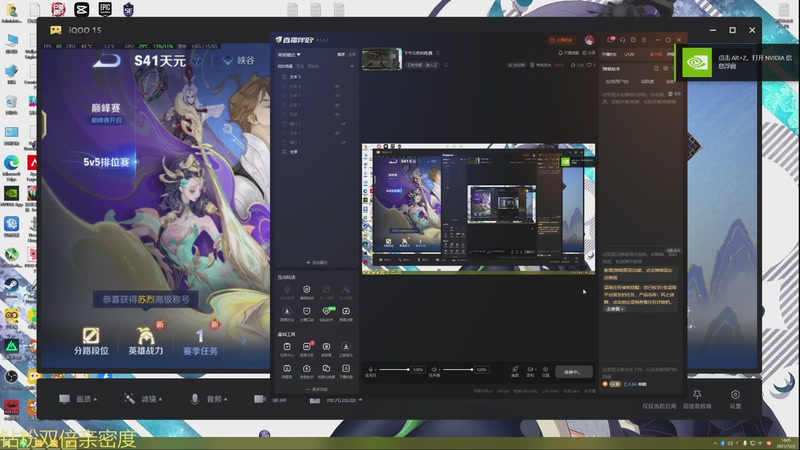The image size is (800, 450).
Task: Toggle visibility of the 文本 4 source
Action: click(x=337, y=86)
